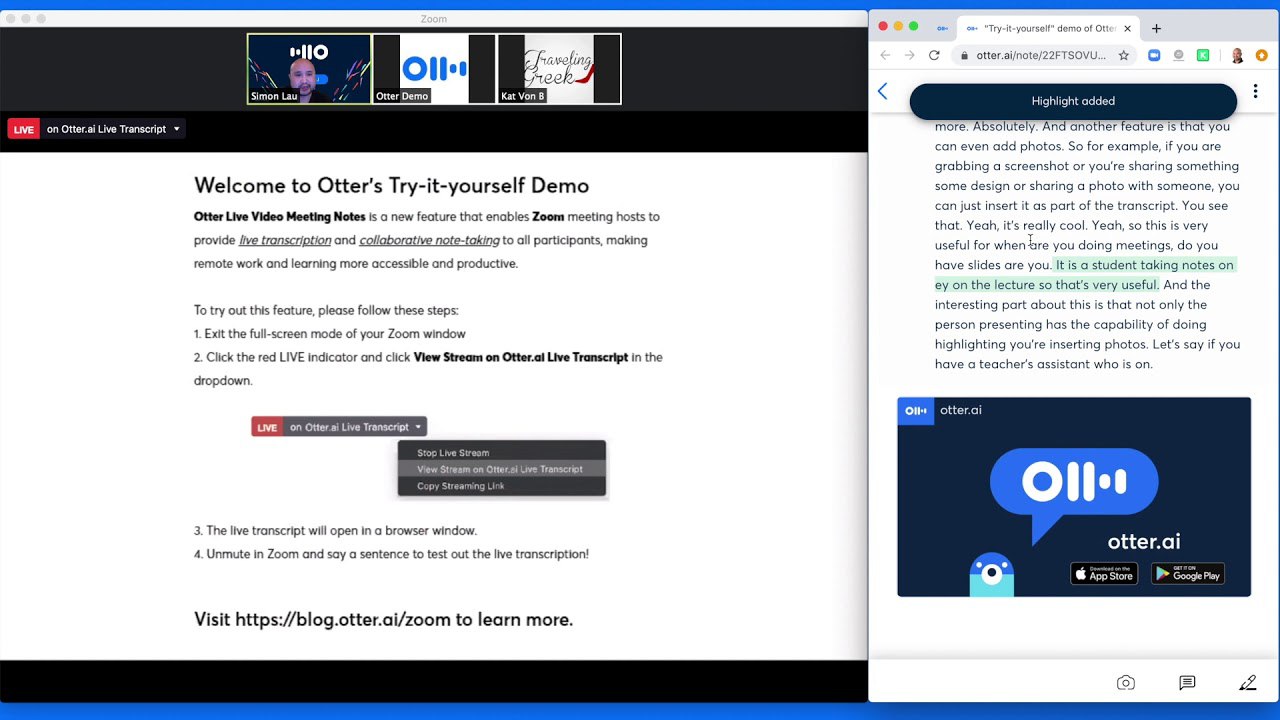Select the Kat Von B thumbnail
1280x720 pixels.
click(559, 69)
